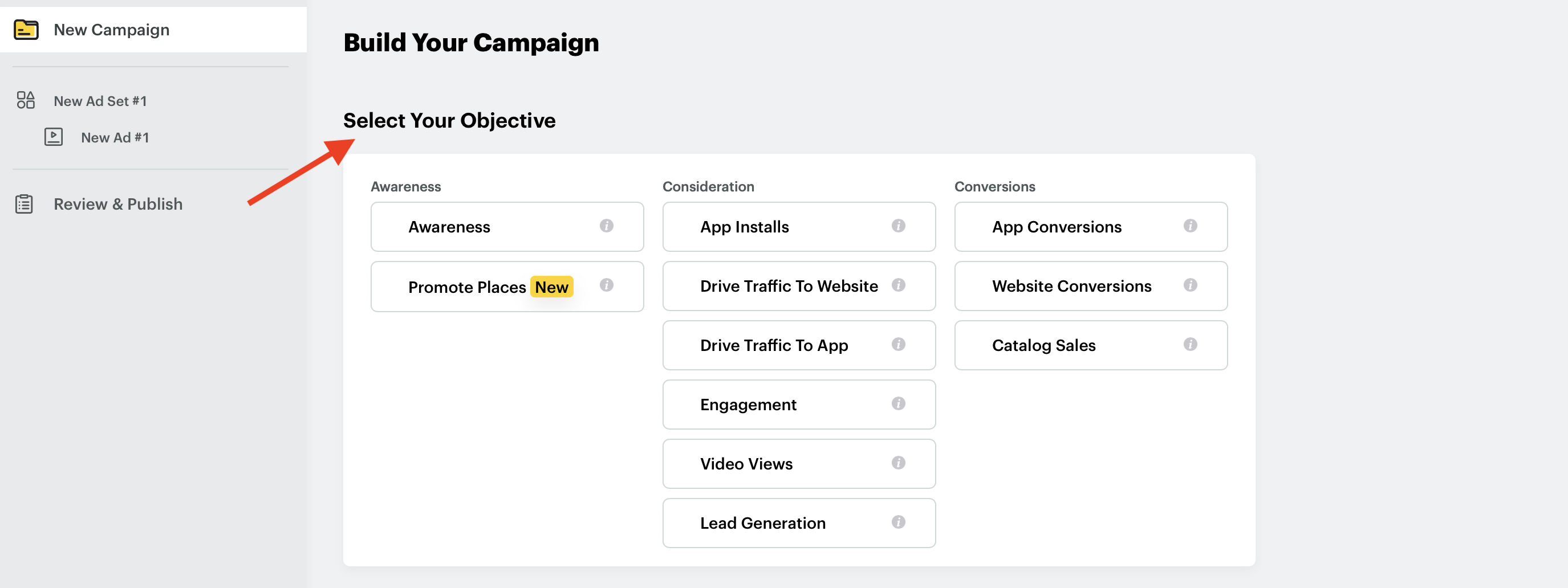Open info icon for Promote Places
The width and height of the screenshot is (1568, 588).
[x=606, y=285]
